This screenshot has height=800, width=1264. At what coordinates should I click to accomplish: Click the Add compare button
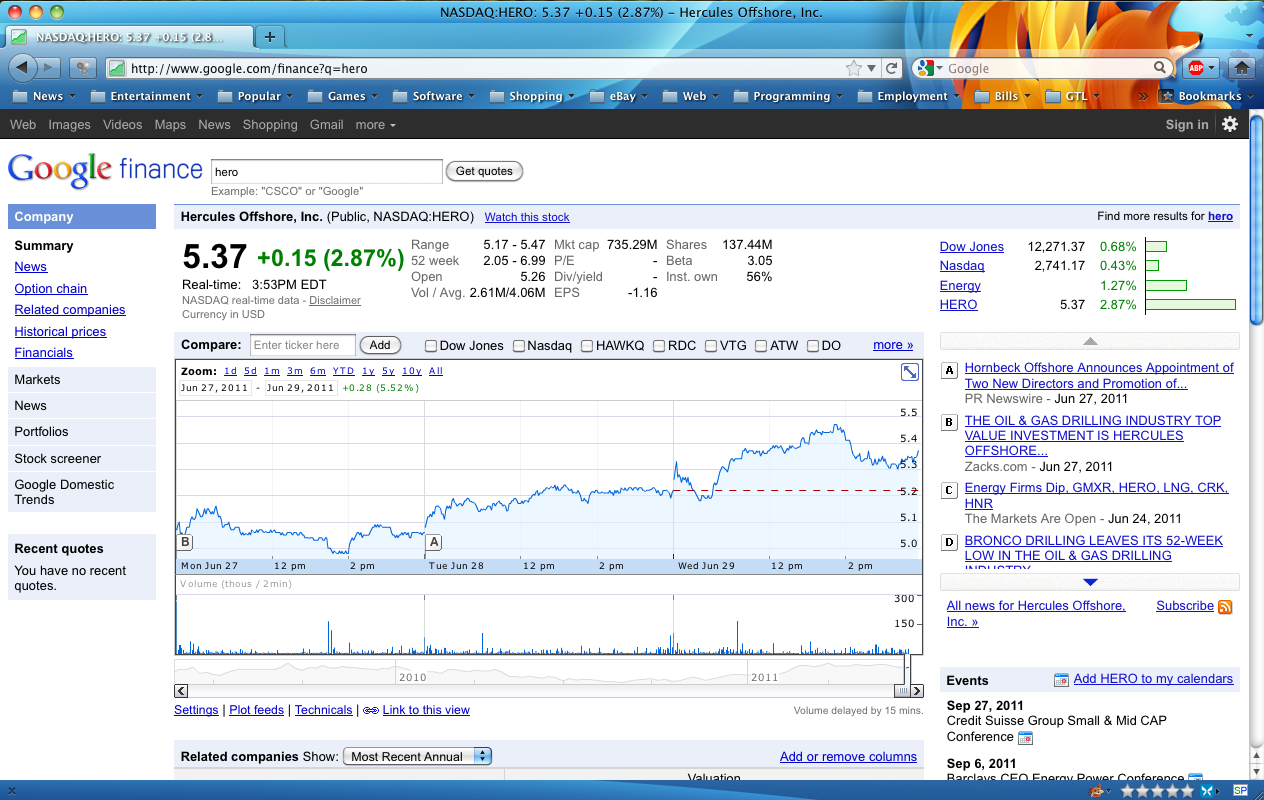coord(380,345)
